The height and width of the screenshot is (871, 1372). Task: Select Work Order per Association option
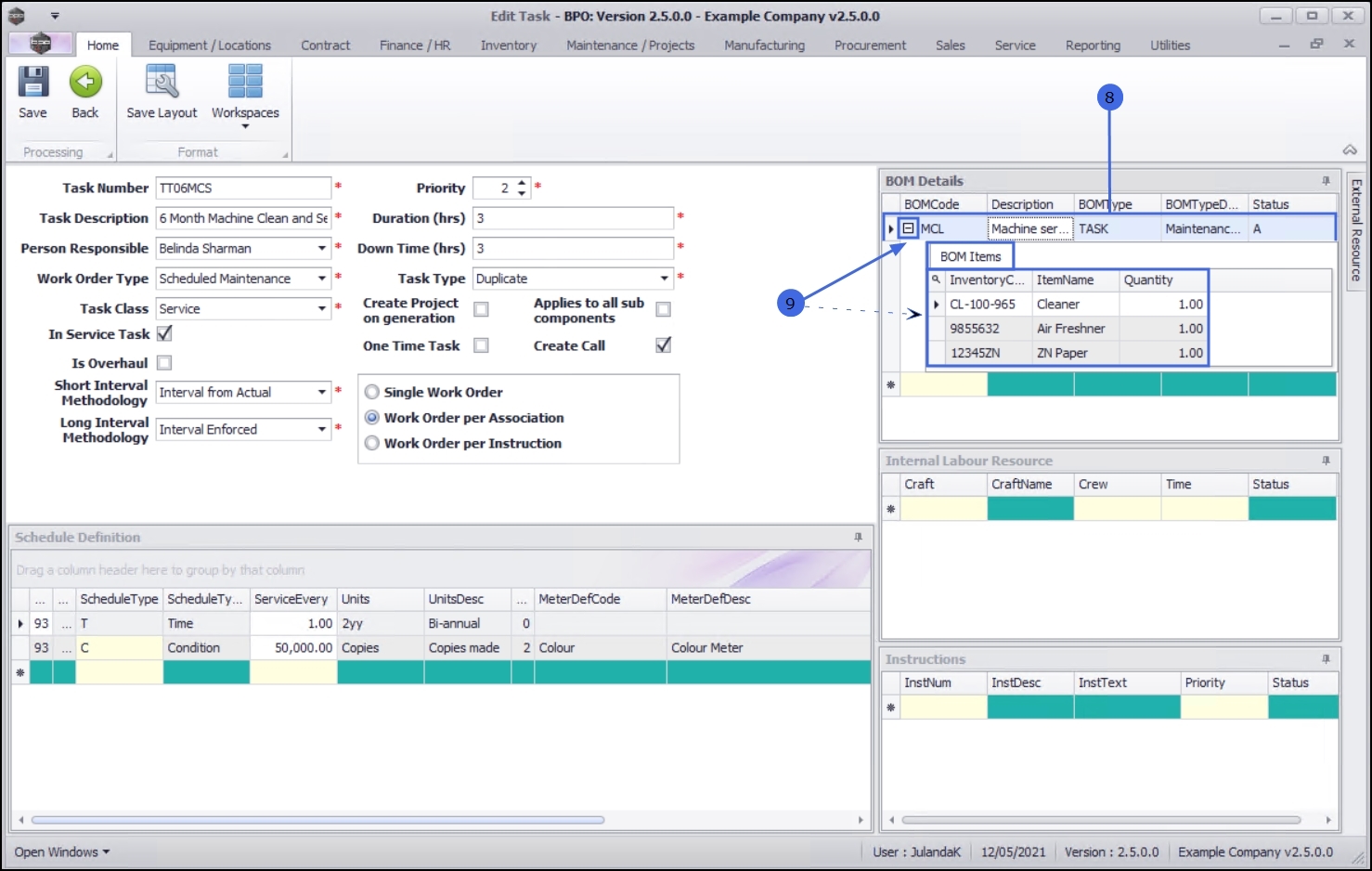tap(372, 418)
